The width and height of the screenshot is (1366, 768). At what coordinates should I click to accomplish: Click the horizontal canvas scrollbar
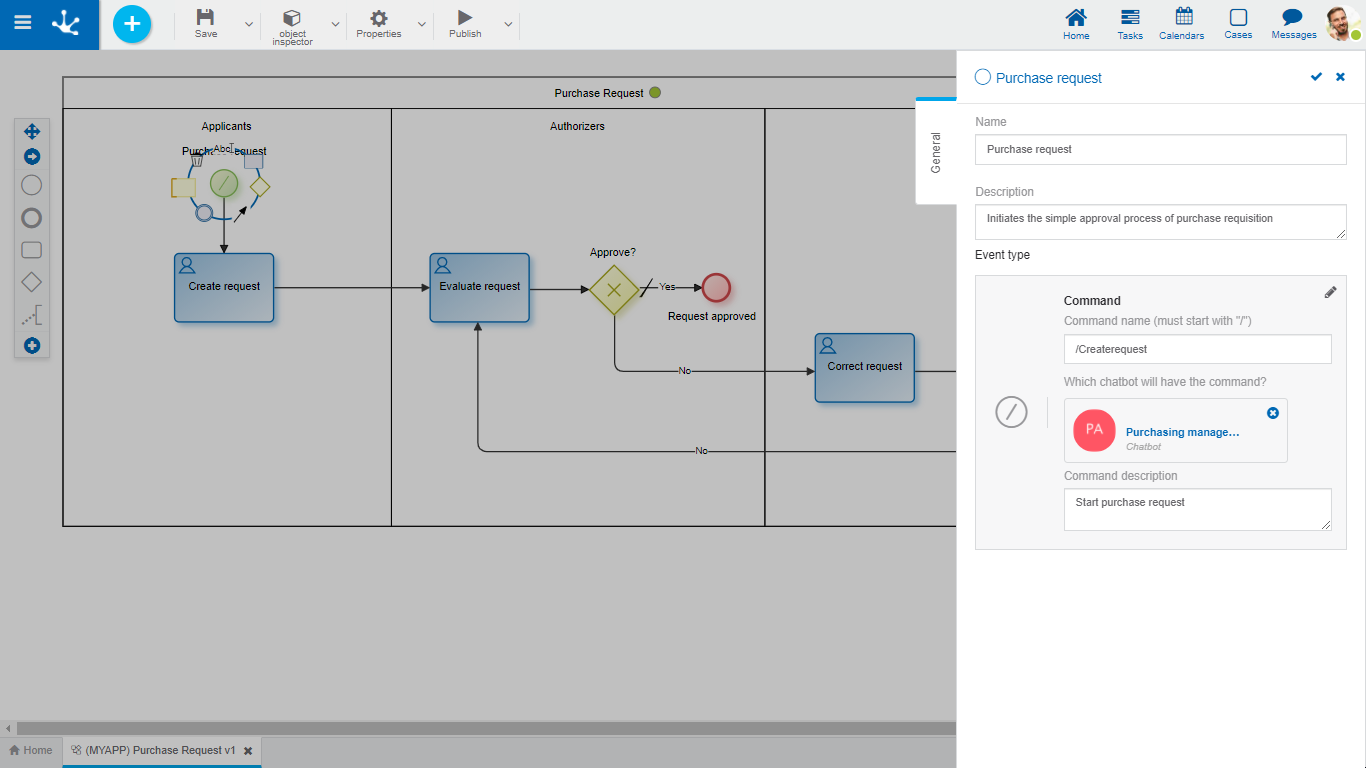point(480,728)
